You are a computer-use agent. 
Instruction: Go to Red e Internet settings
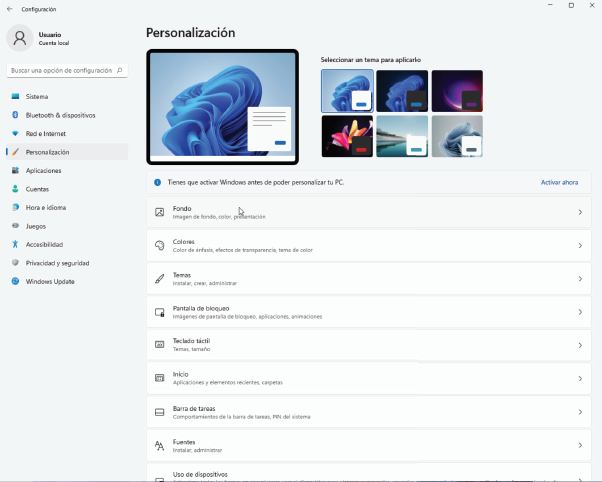point(67,134)
